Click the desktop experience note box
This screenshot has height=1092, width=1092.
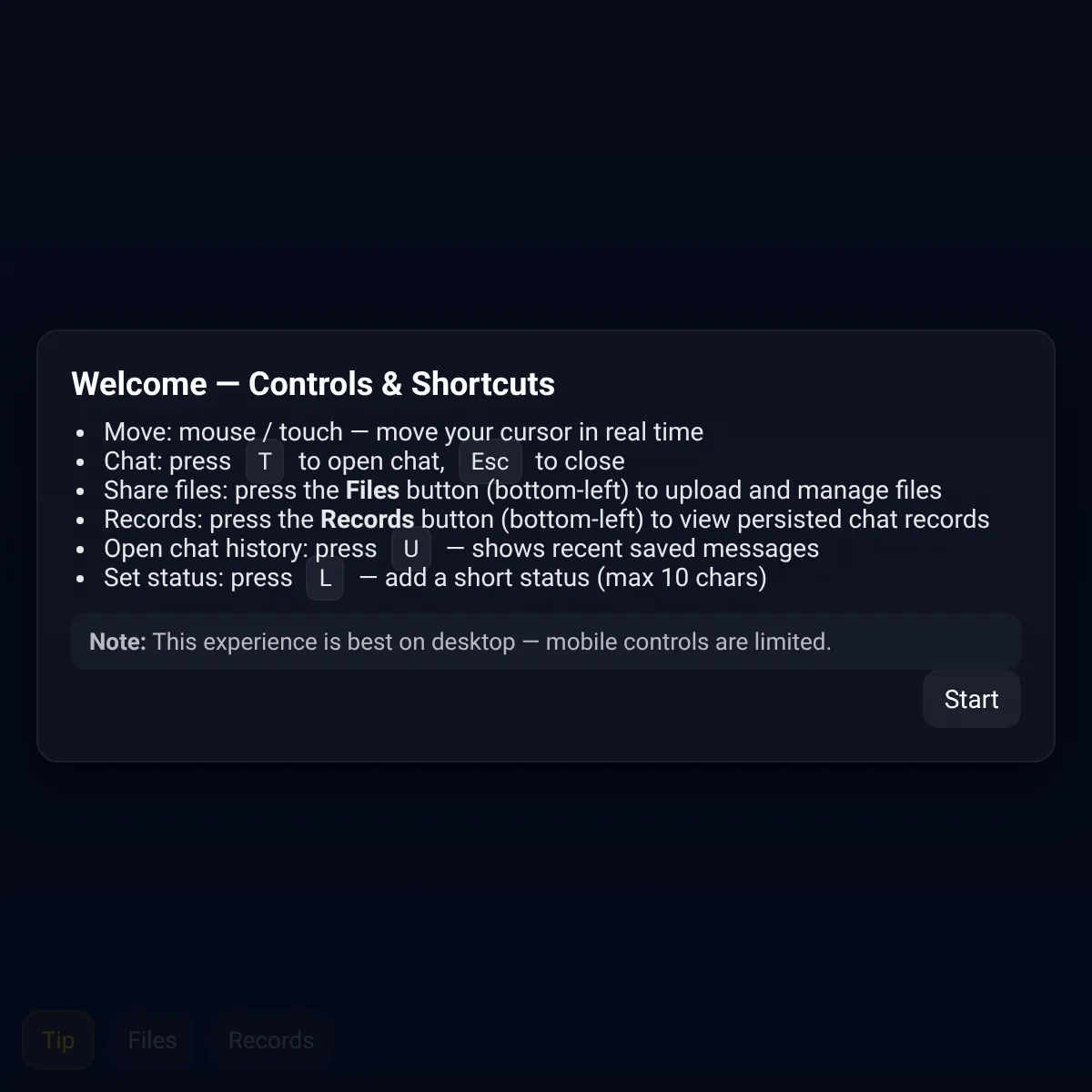pos(546,642)
